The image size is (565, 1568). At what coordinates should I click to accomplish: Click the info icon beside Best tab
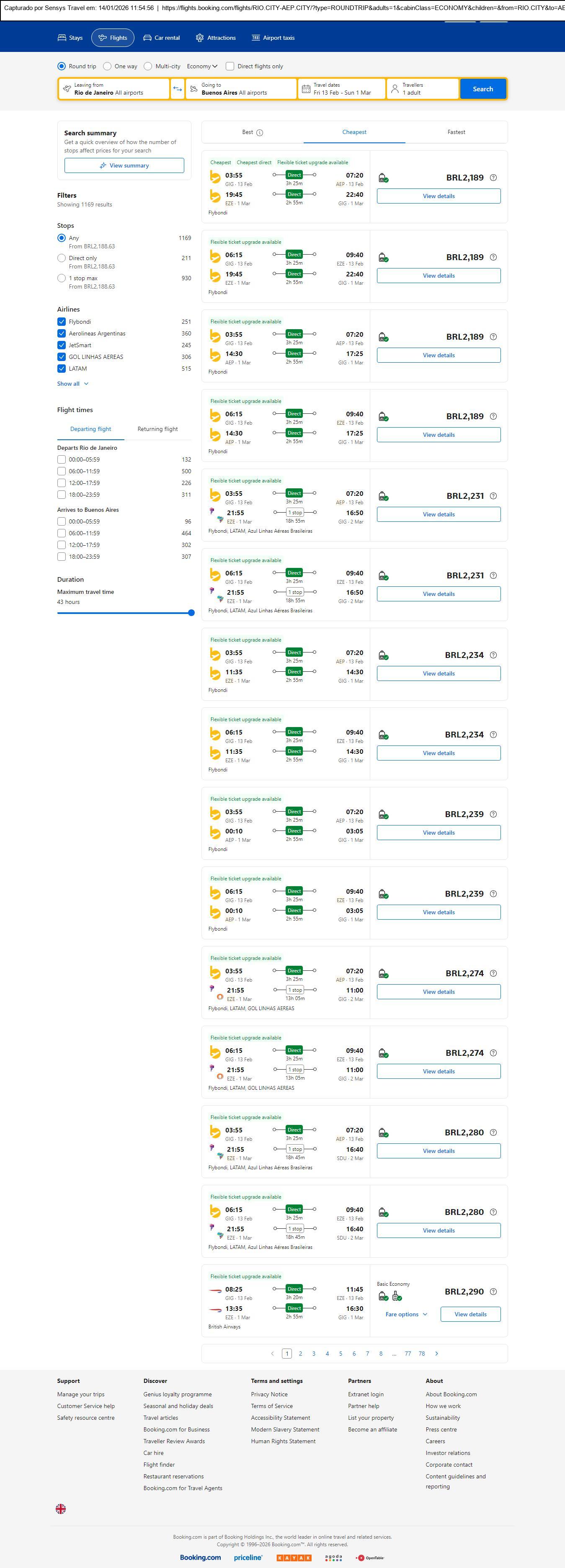tap(260, 133)
